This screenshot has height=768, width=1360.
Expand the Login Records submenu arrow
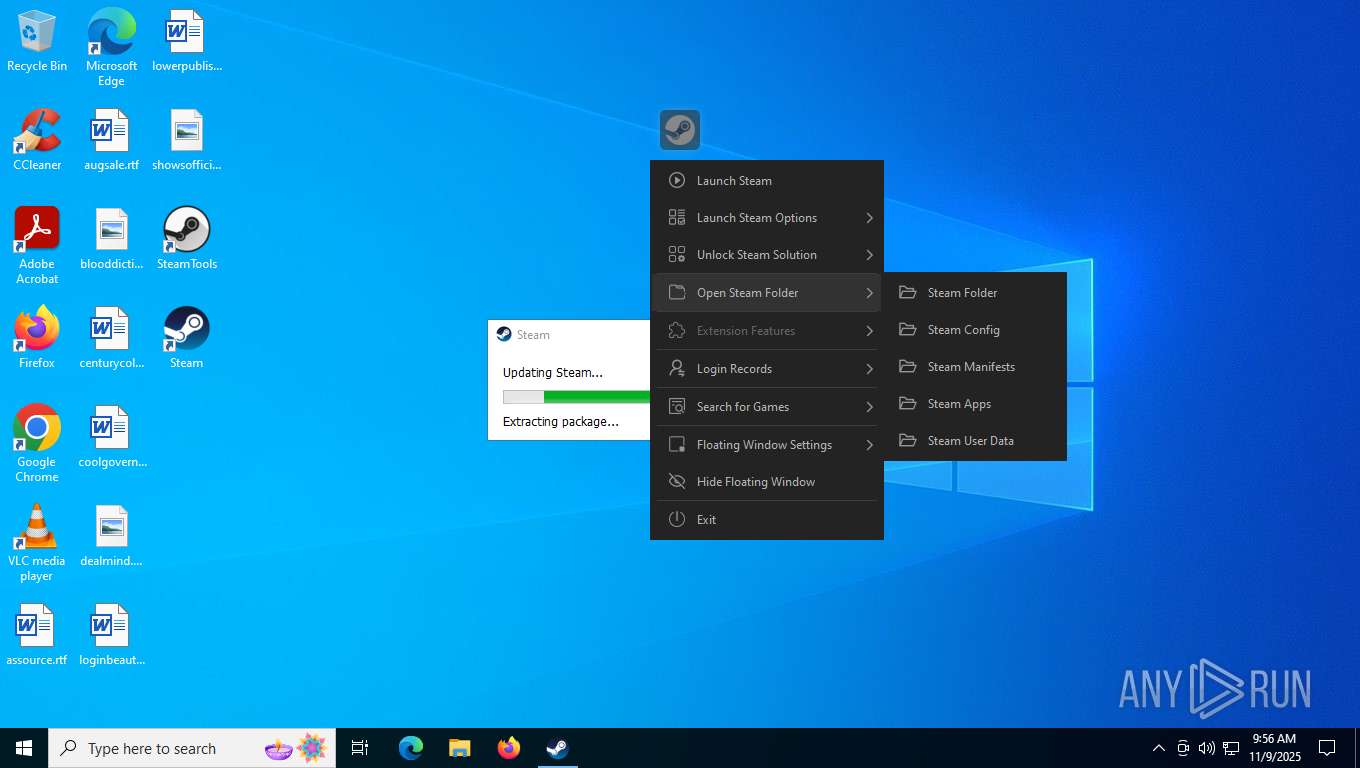pyautogui.click(x=869, y=368)
